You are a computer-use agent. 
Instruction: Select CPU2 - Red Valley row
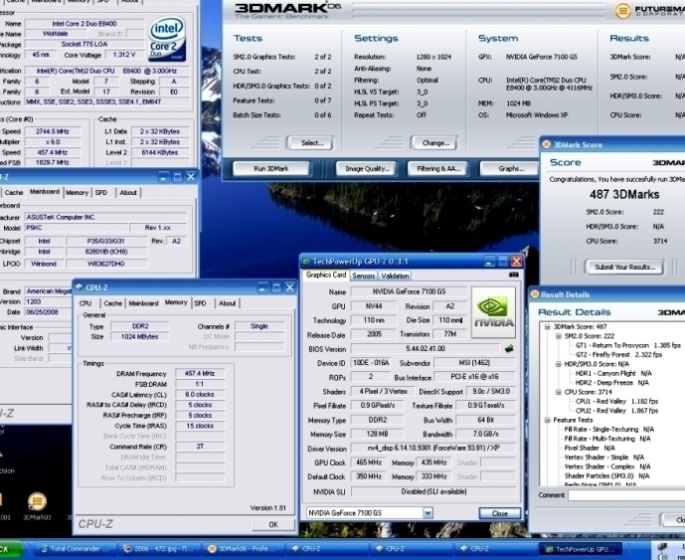616,411
